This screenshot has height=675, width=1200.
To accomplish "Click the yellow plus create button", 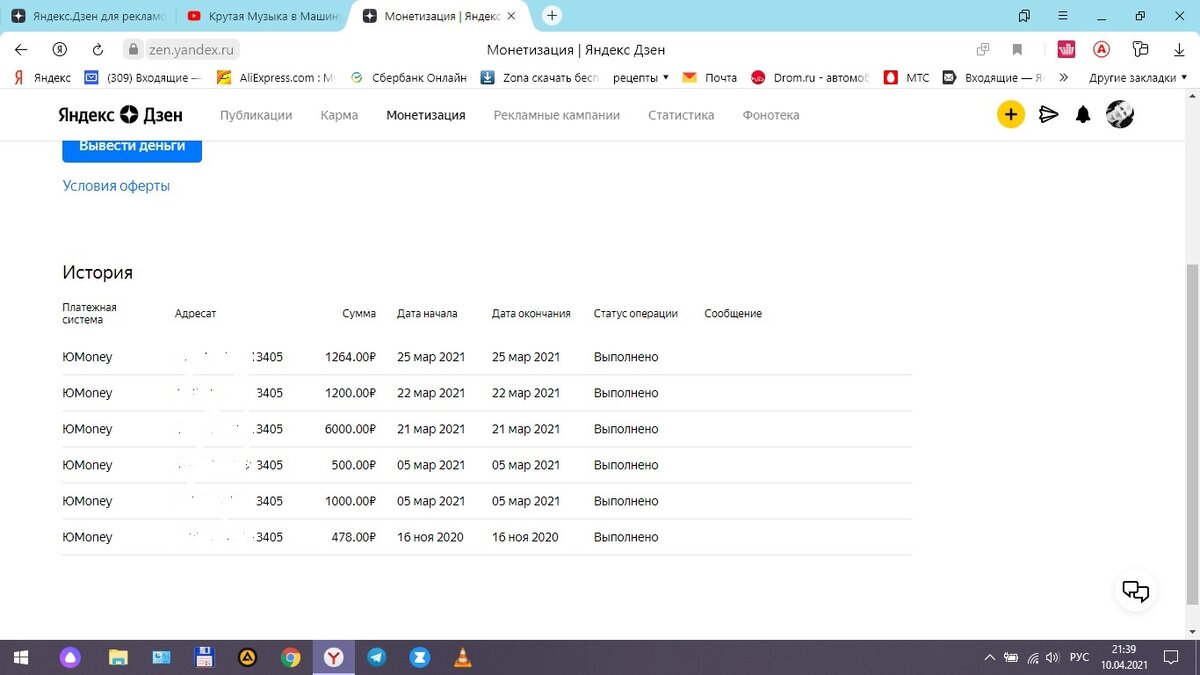I will pyautogui.click(x=1011, y=115).
